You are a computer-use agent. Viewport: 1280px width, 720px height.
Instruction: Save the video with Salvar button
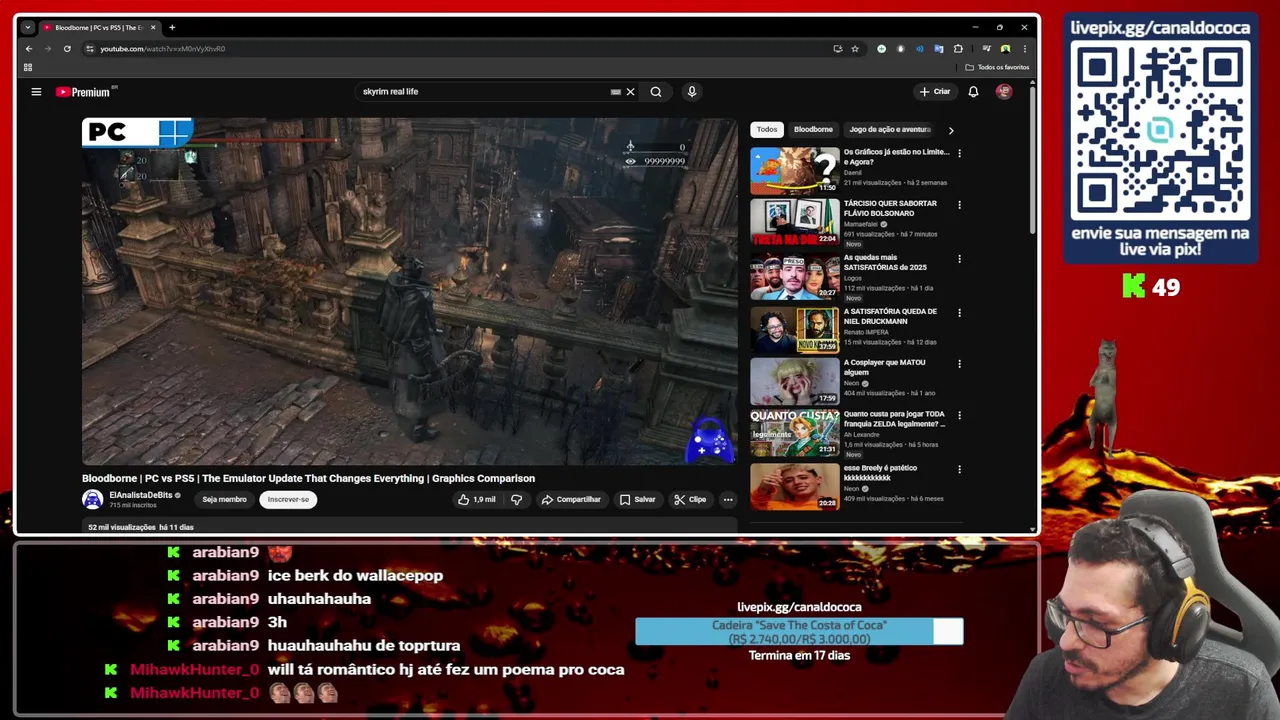638,499
